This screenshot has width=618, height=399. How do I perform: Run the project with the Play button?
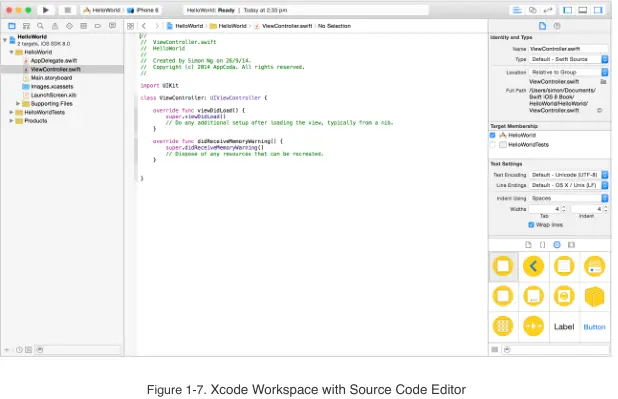point(45,10)
